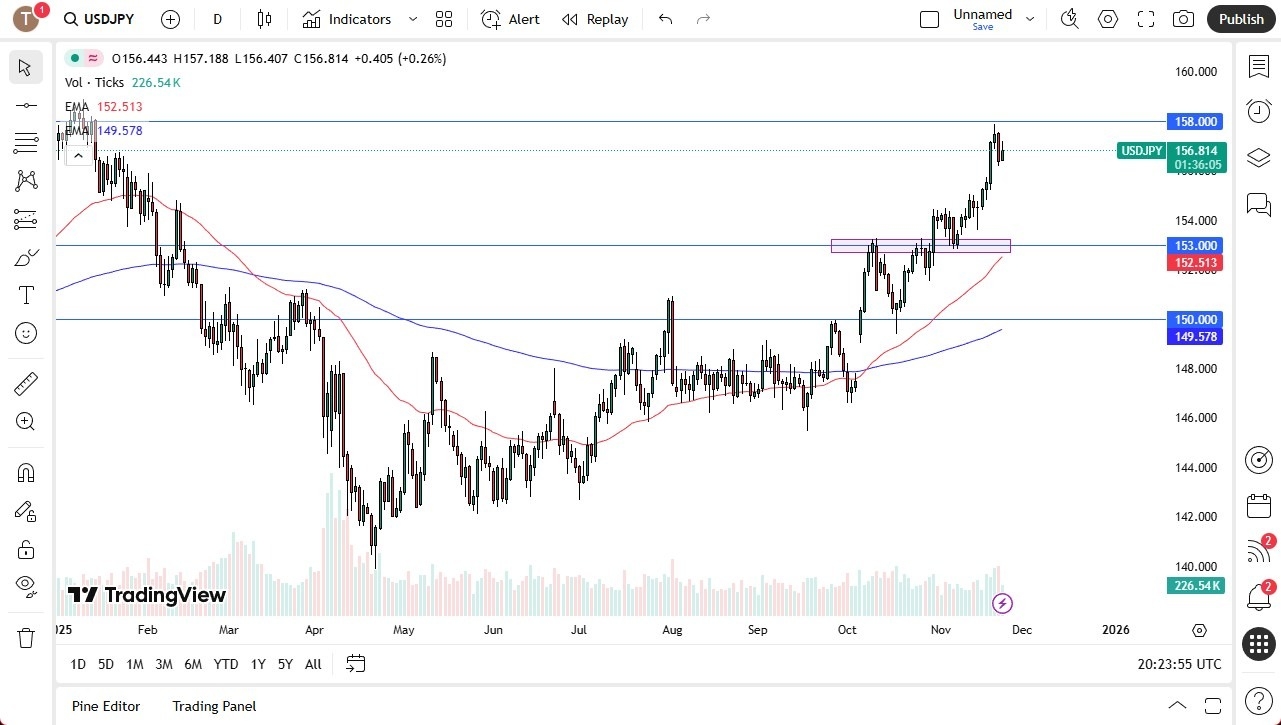The image size is (1281, 725).
Task: Open the Object Tree panel
Action: coord(1258,157)
